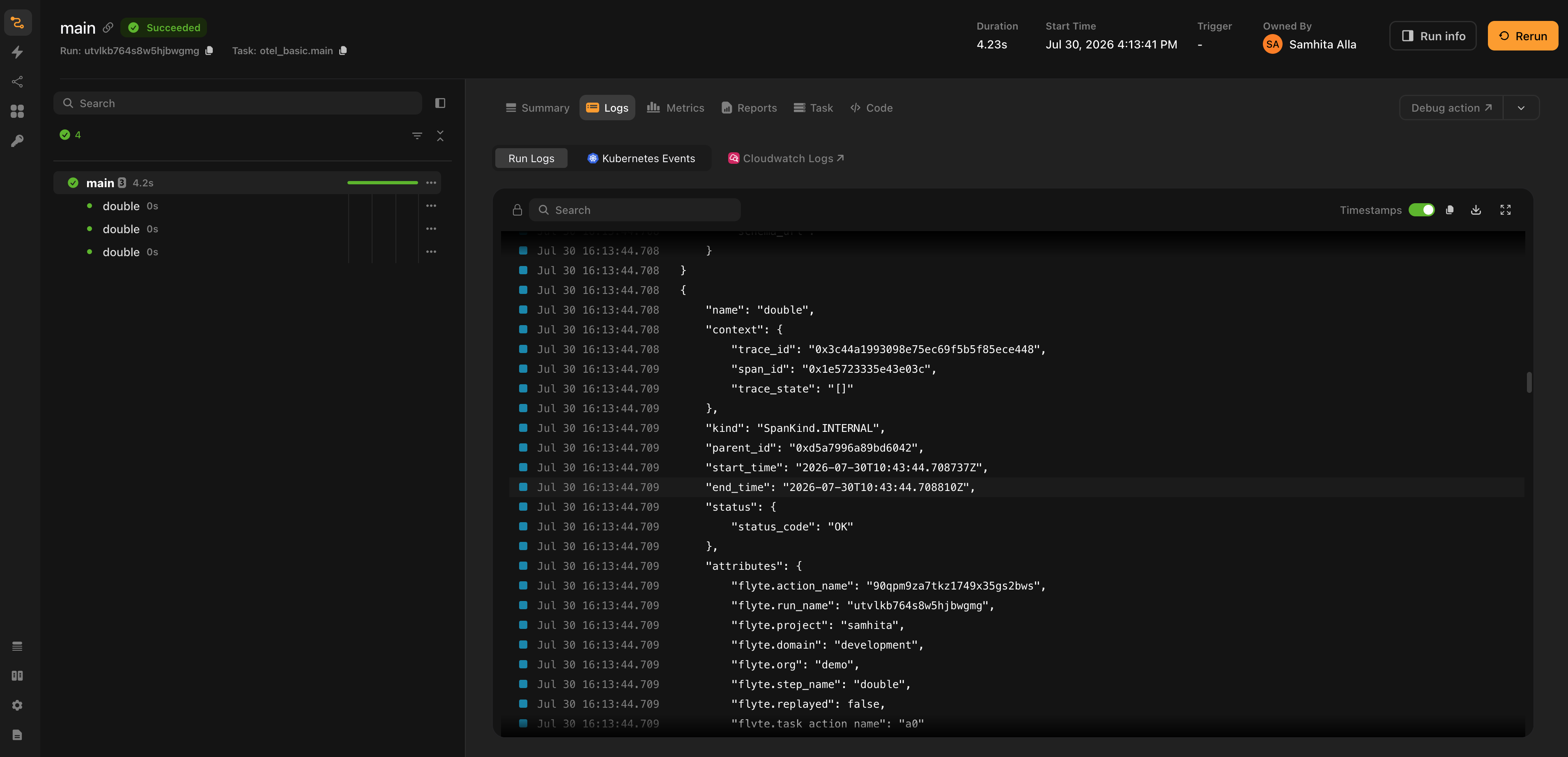Expand the Debug action dropdown arrow
Viewport: 1568px width, 757px height.
(1521, 108)
